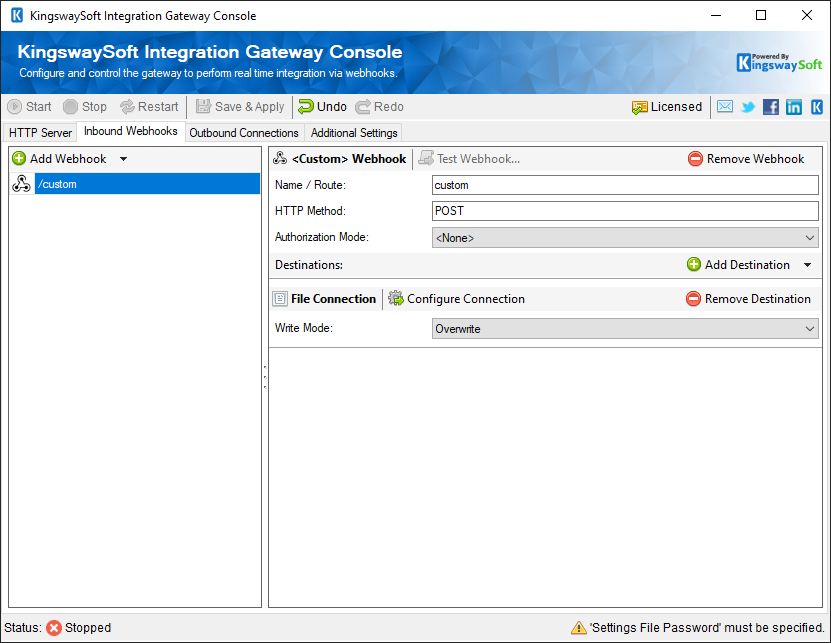This screenshot has width=831, height=643.
Task: Remove the File Connection destination
Action: [748, 299]
